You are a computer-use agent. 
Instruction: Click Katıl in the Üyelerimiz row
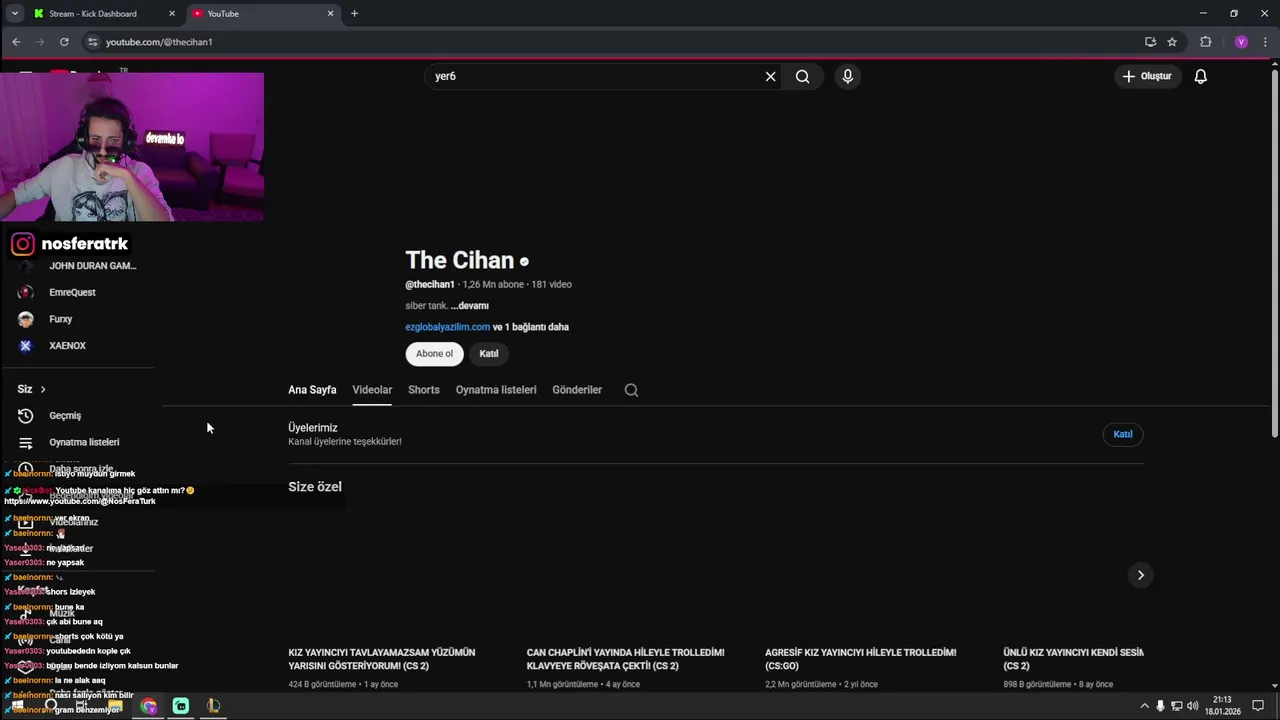1123,434
